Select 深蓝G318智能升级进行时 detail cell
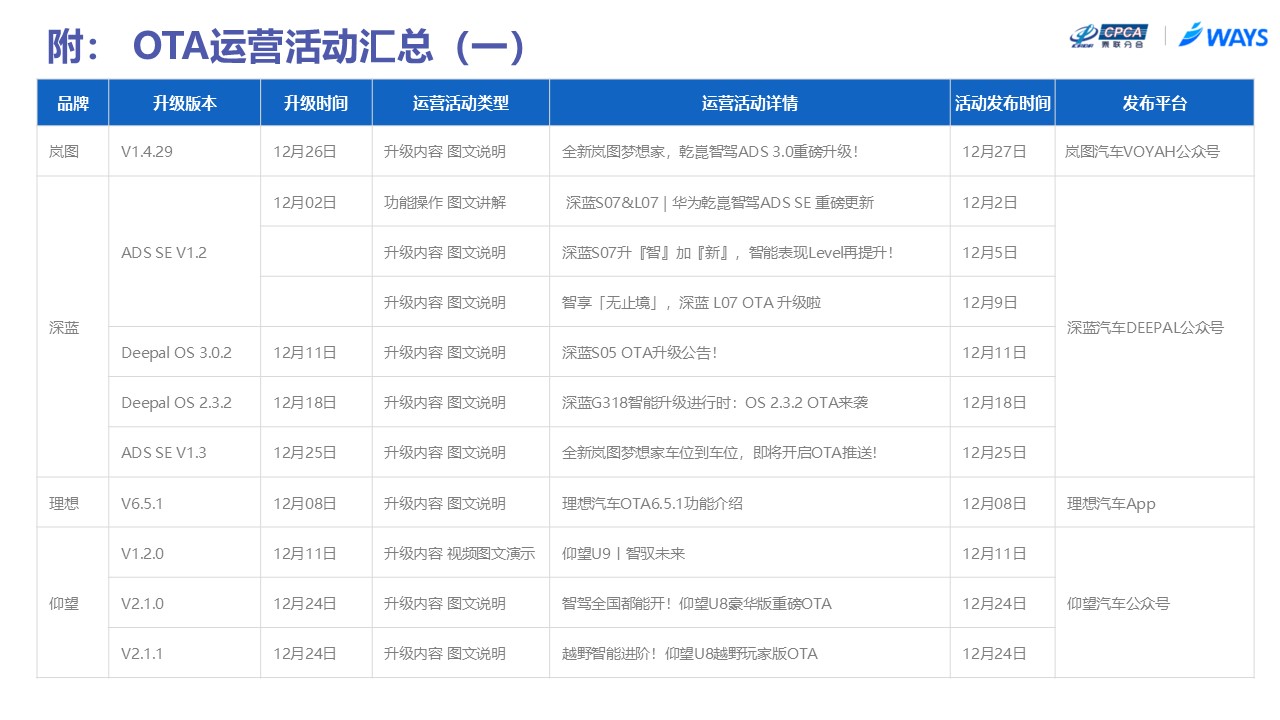The image size is (1280, 720). click(750, 402)
